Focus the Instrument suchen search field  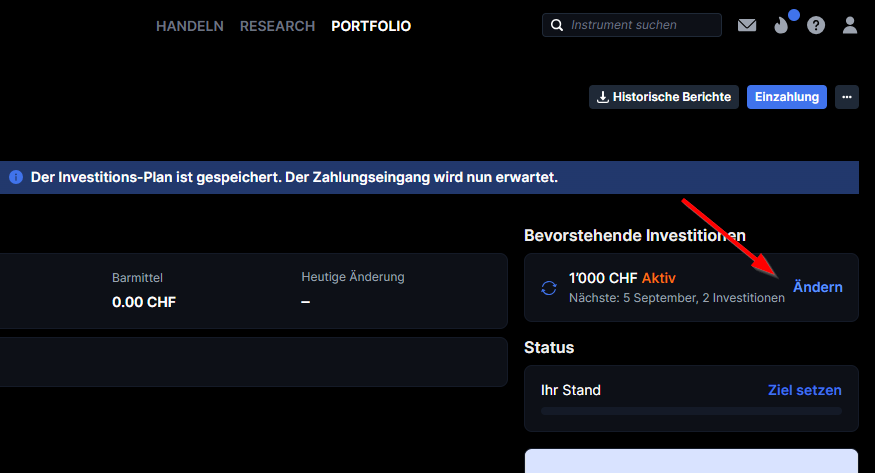640,25
